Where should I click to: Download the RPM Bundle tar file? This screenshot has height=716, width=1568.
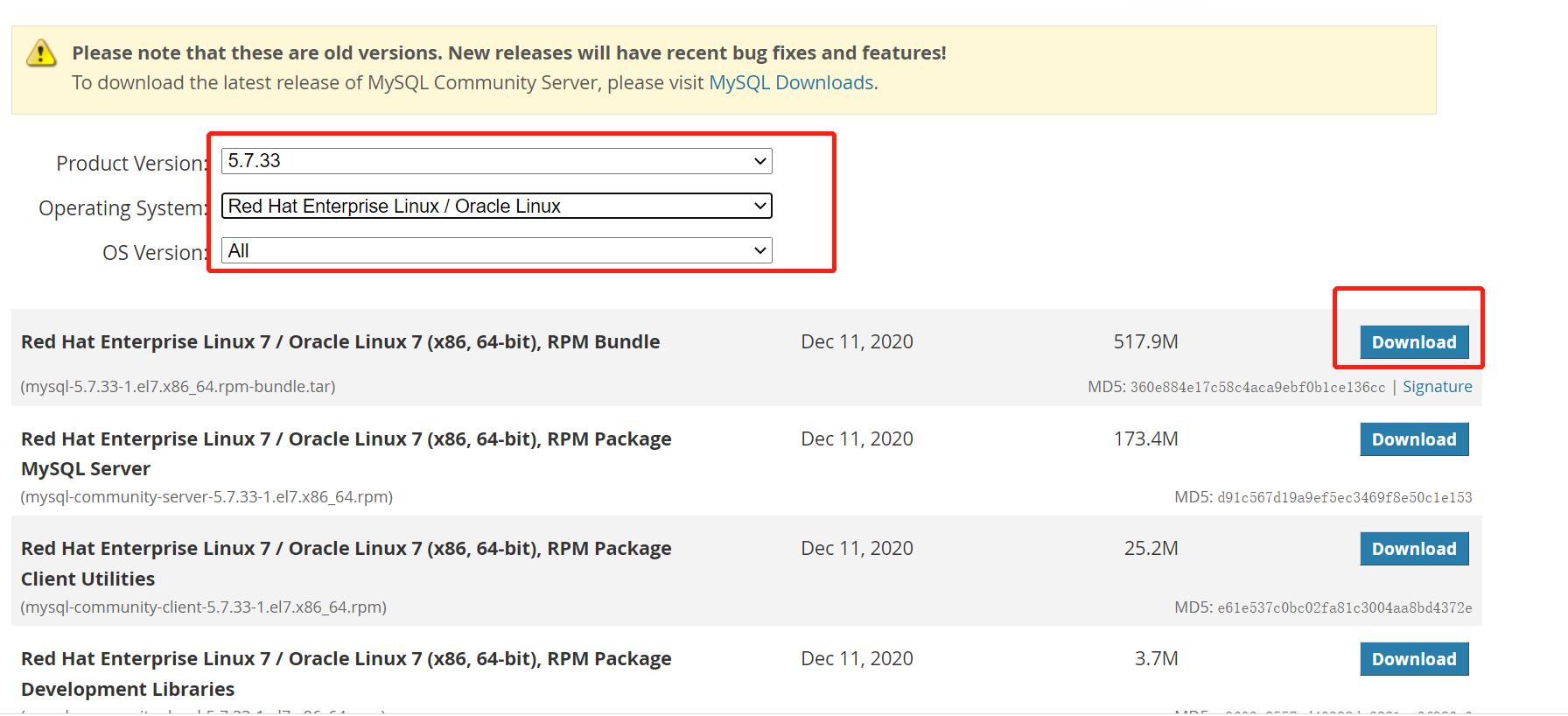pos(1414,342)
